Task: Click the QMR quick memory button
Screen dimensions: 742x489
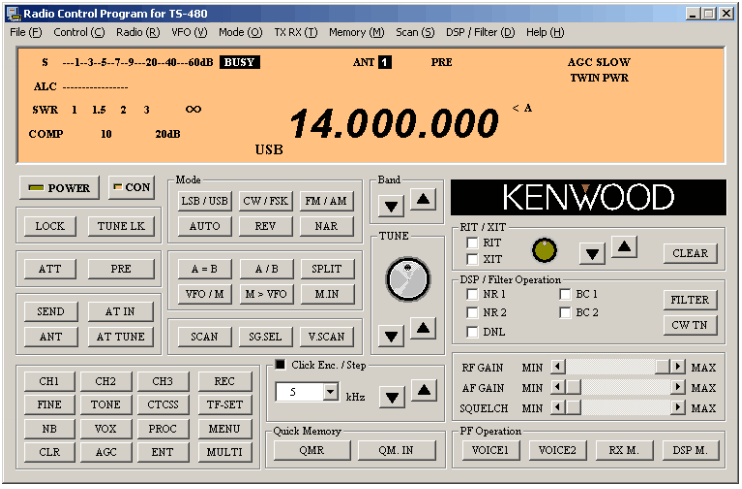Action: 312,450
